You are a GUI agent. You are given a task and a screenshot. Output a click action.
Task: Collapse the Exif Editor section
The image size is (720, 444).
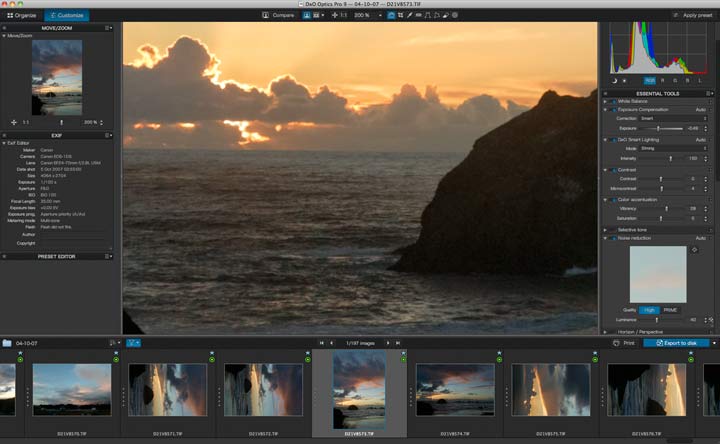(x=4, y=143)
